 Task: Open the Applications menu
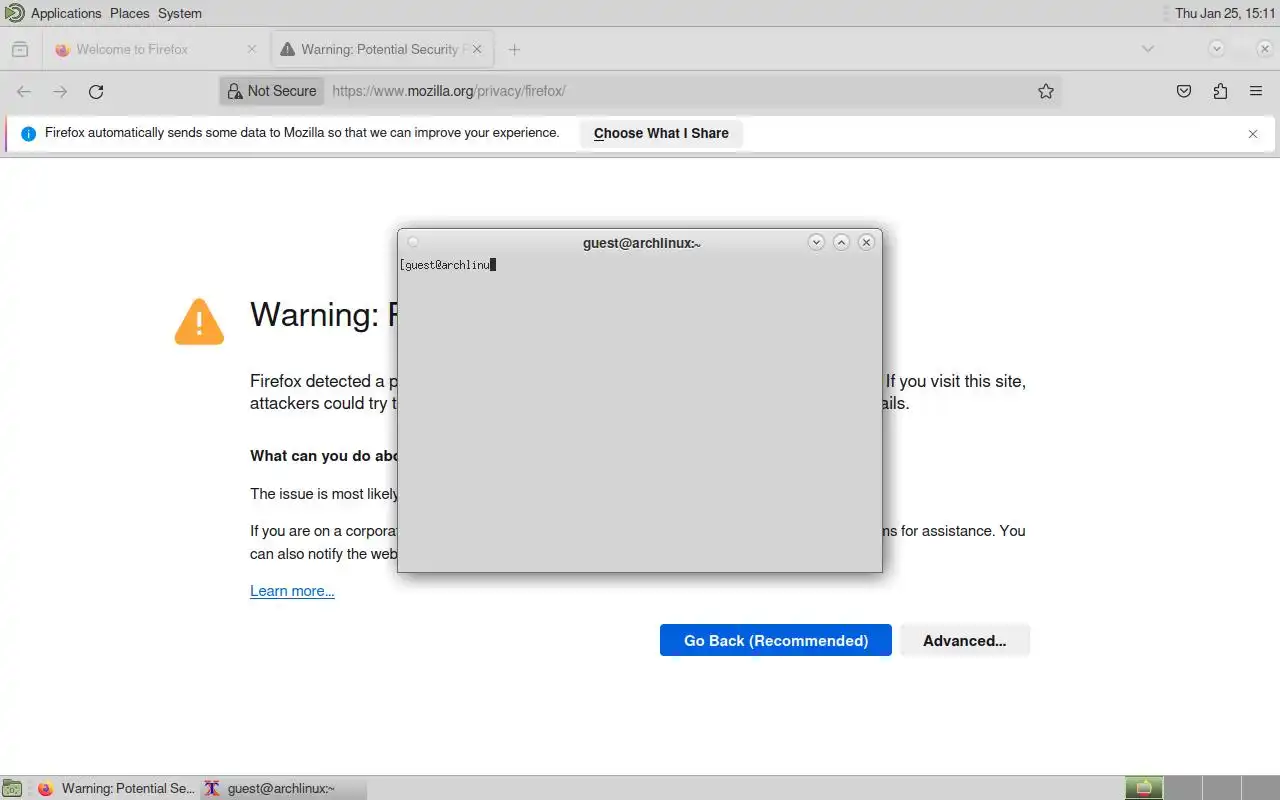pos(66,13)
